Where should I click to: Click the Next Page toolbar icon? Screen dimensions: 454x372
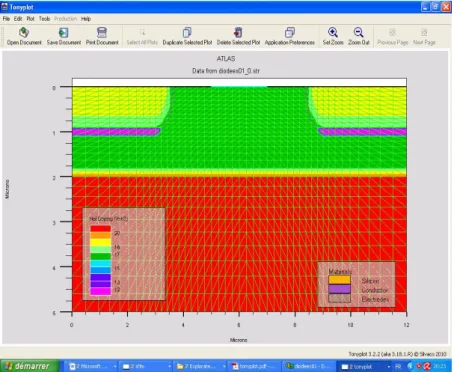[x=424, y=32]
